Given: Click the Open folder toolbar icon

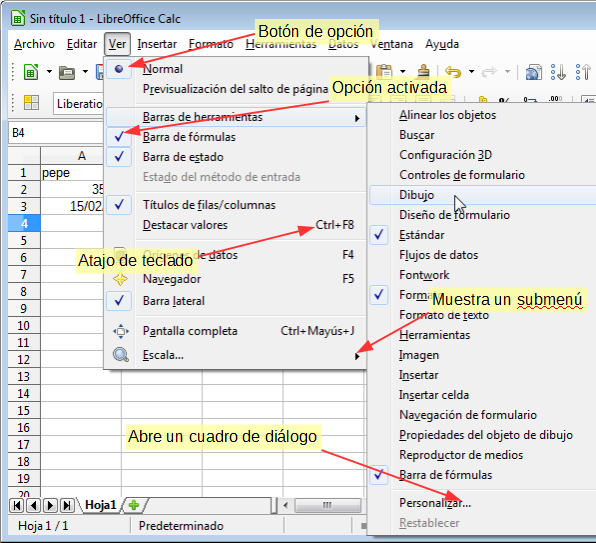Looking at the screenshot, I should coord(67,72).
